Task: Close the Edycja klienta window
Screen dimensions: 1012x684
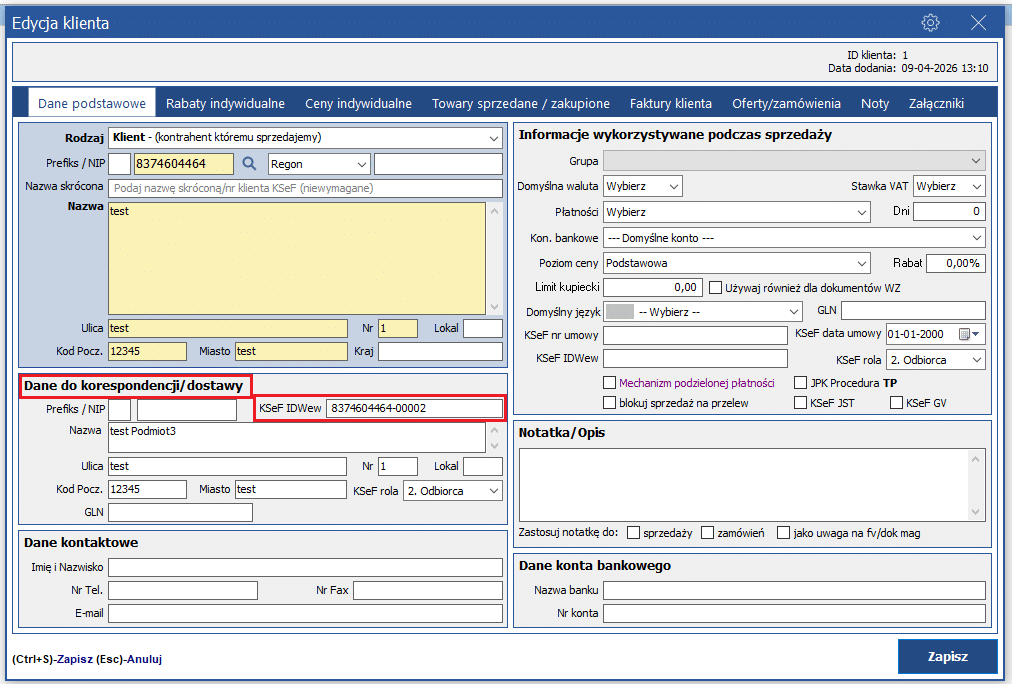Action: pyautogui.click(x=979, y=23)
